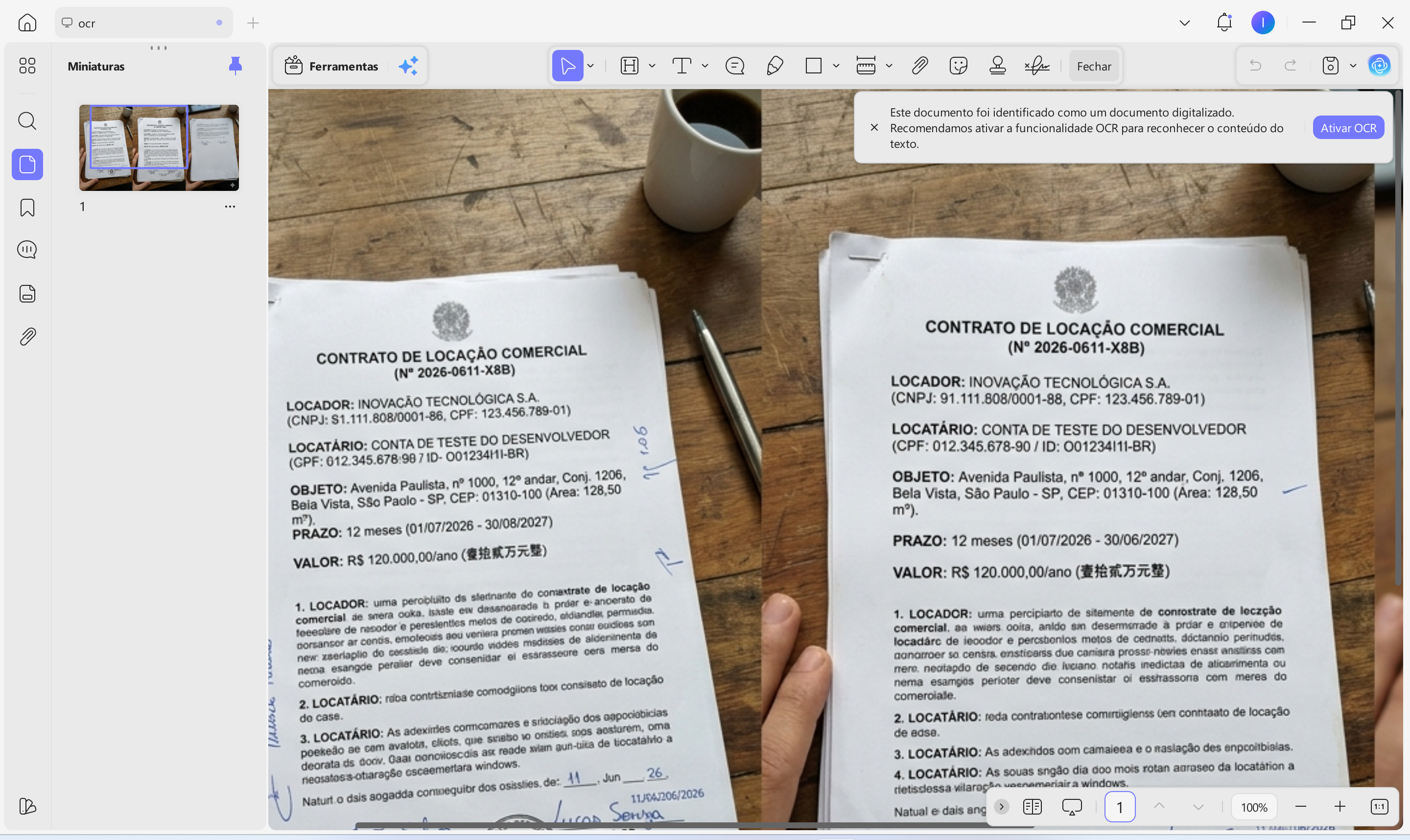The width and height of the screenshot is (1410, 840).
Task: Click the bottom-left sidebar layers icon
Action: click(x=27, y=806)
